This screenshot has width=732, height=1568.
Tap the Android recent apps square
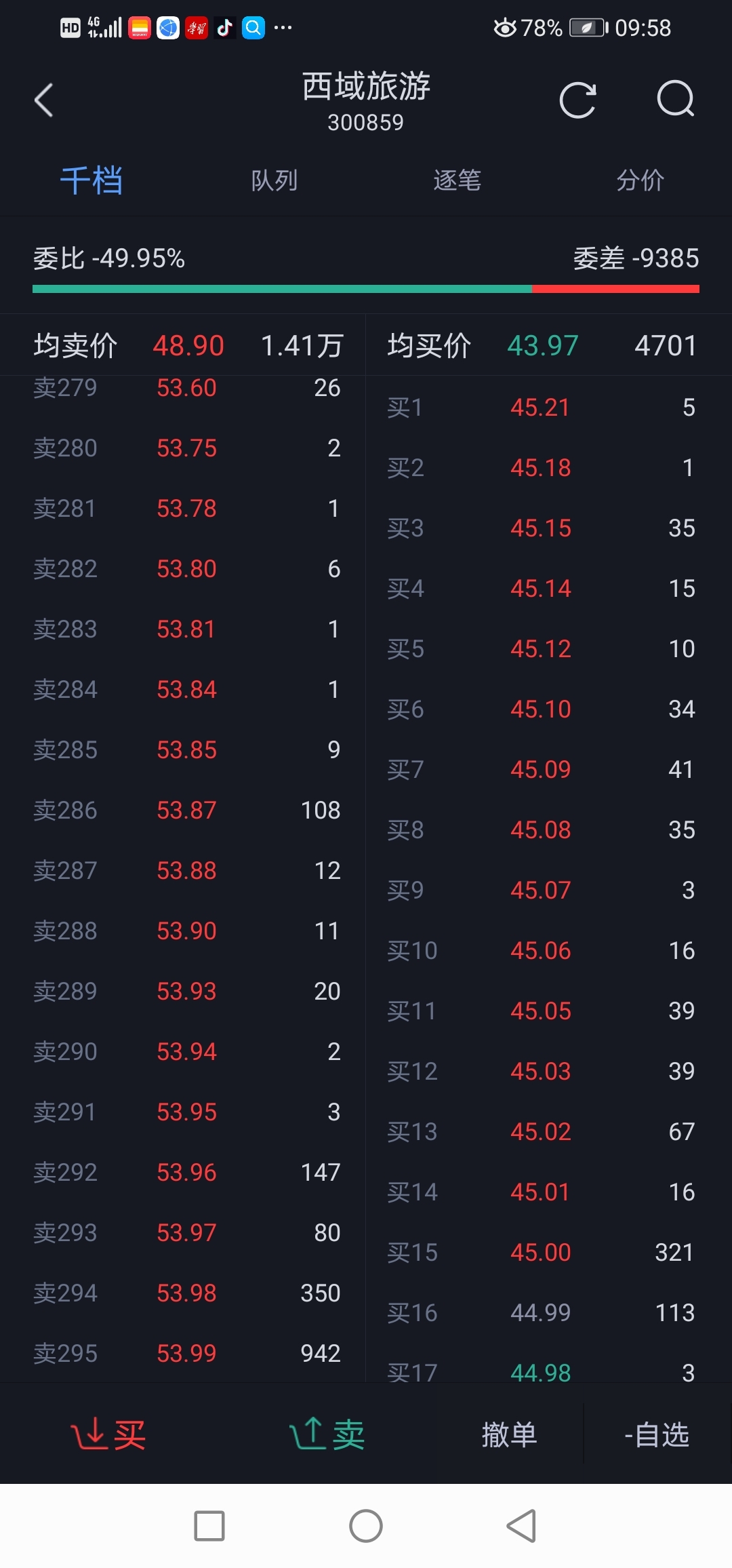click(209, 1526)
